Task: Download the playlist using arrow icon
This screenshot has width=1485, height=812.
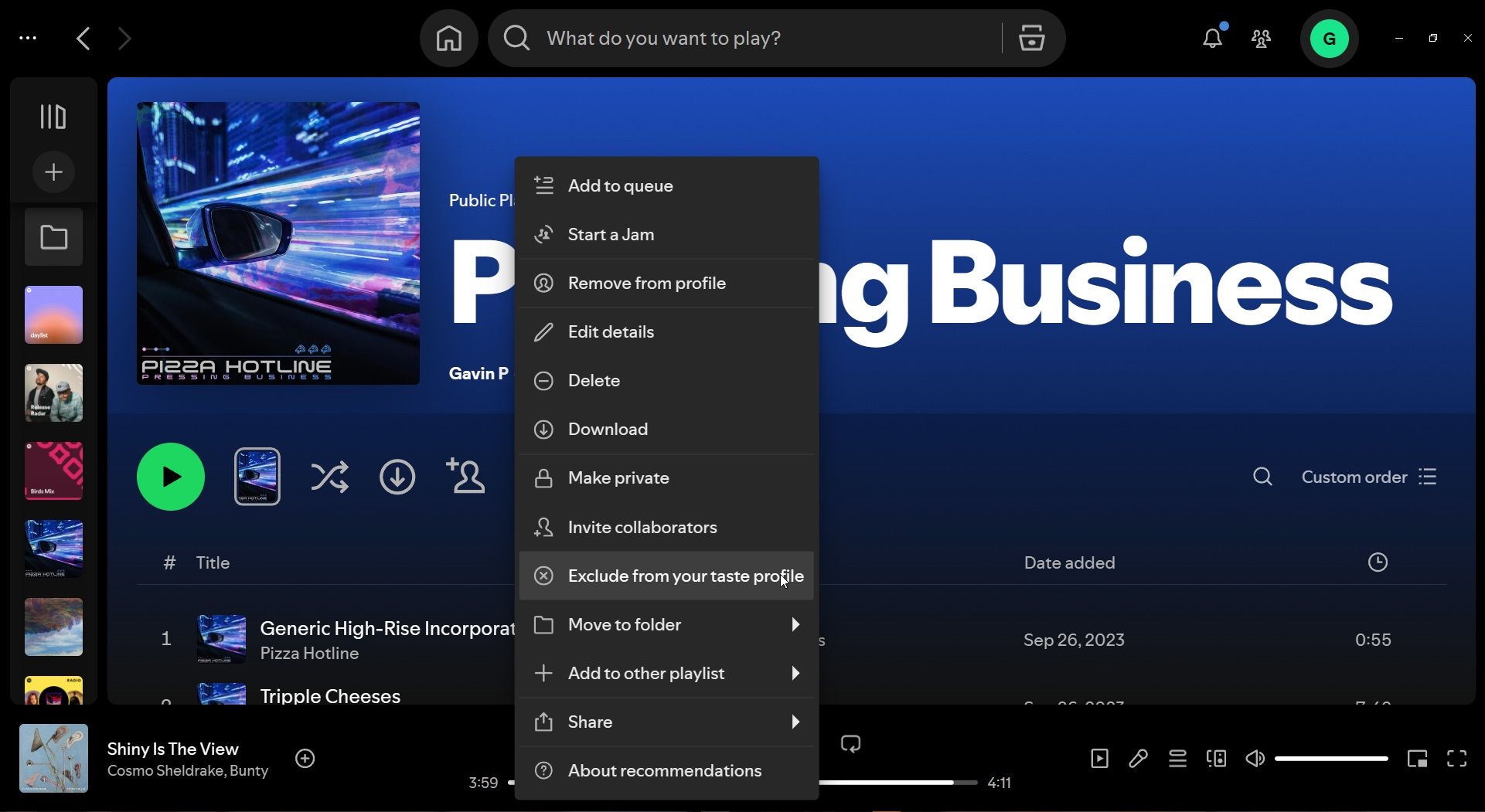Action: 397,477
